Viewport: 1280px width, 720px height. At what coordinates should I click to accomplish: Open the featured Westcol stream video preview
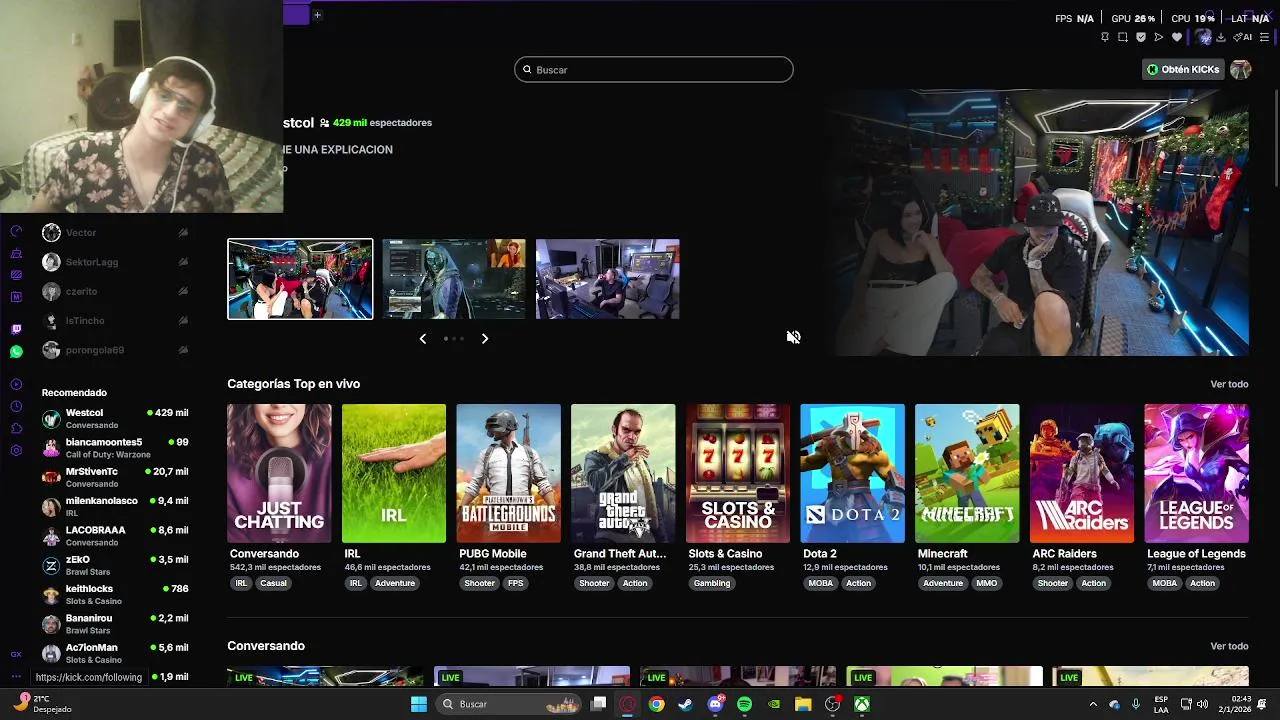point(1042,222)
